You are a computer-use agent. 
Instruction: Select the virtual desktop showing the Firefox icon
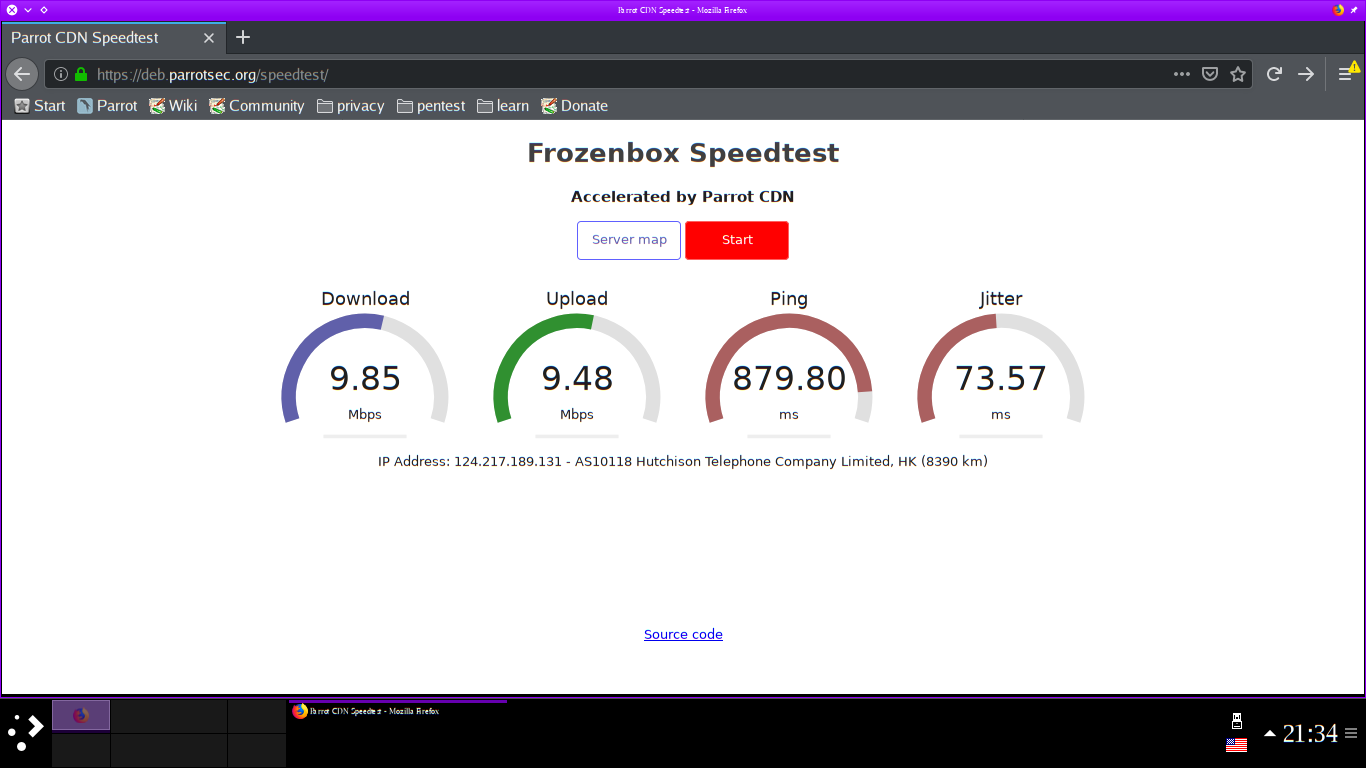(x=81, y=715)
